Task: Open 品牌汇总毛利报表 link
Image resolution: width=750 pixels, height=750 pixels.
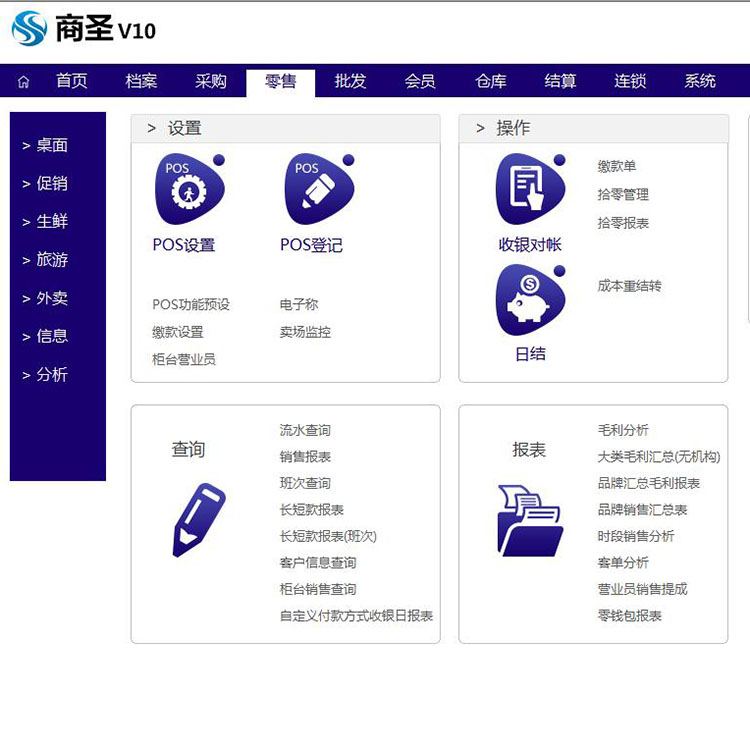Action: [649, 483]
